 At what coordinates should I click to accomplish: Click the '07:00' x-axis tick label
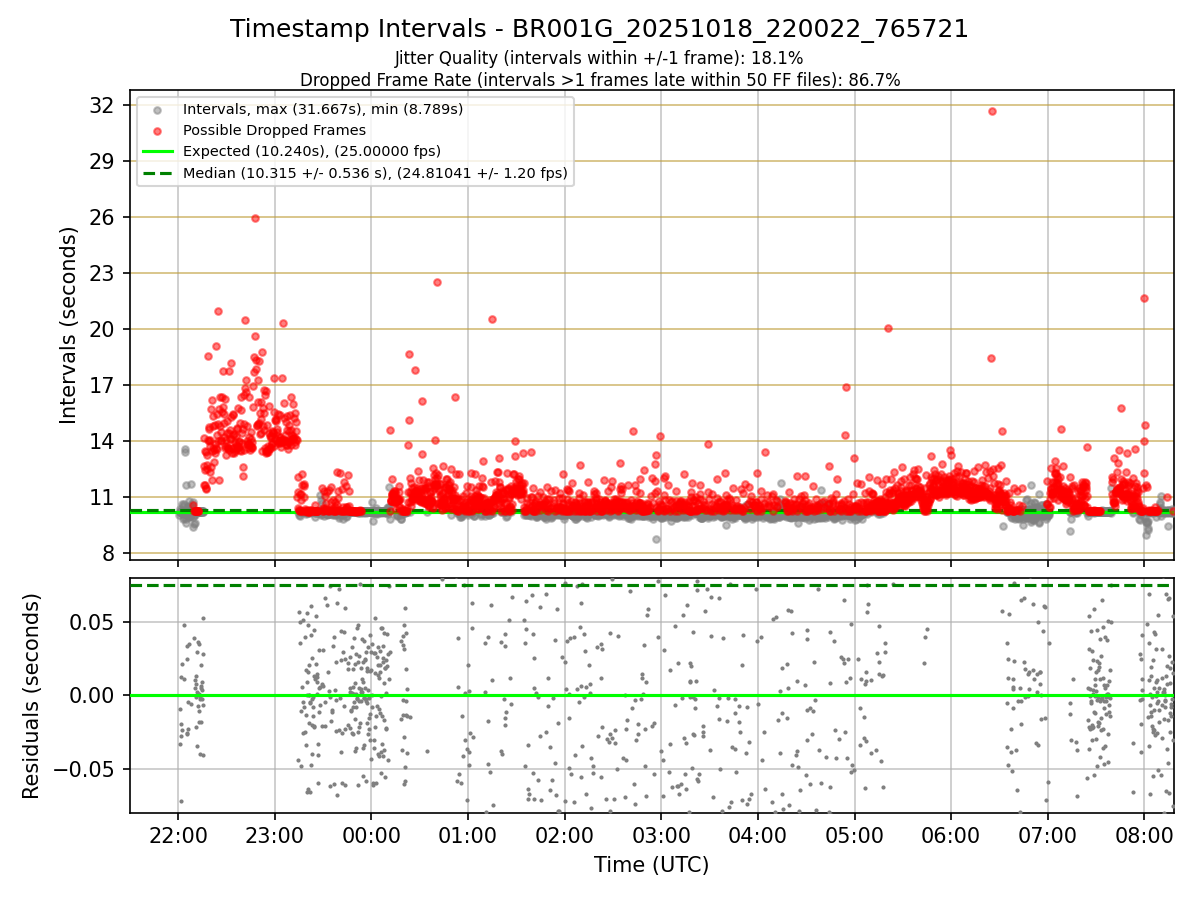pyautogui.click(x=1048, y=835)
